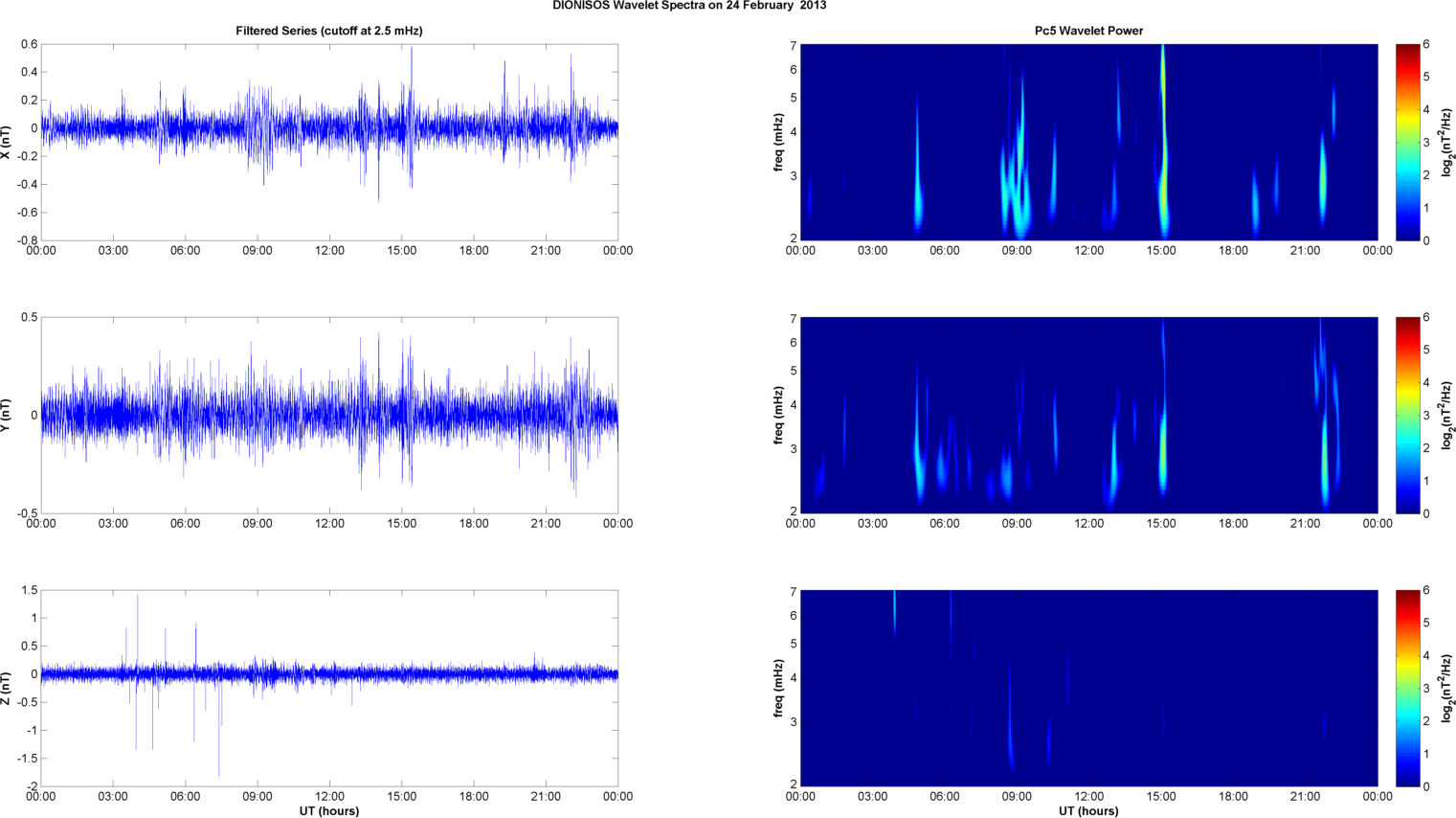
Task: Click the 1.5 tick on Z (nT) axis
Action: [29, 591]
